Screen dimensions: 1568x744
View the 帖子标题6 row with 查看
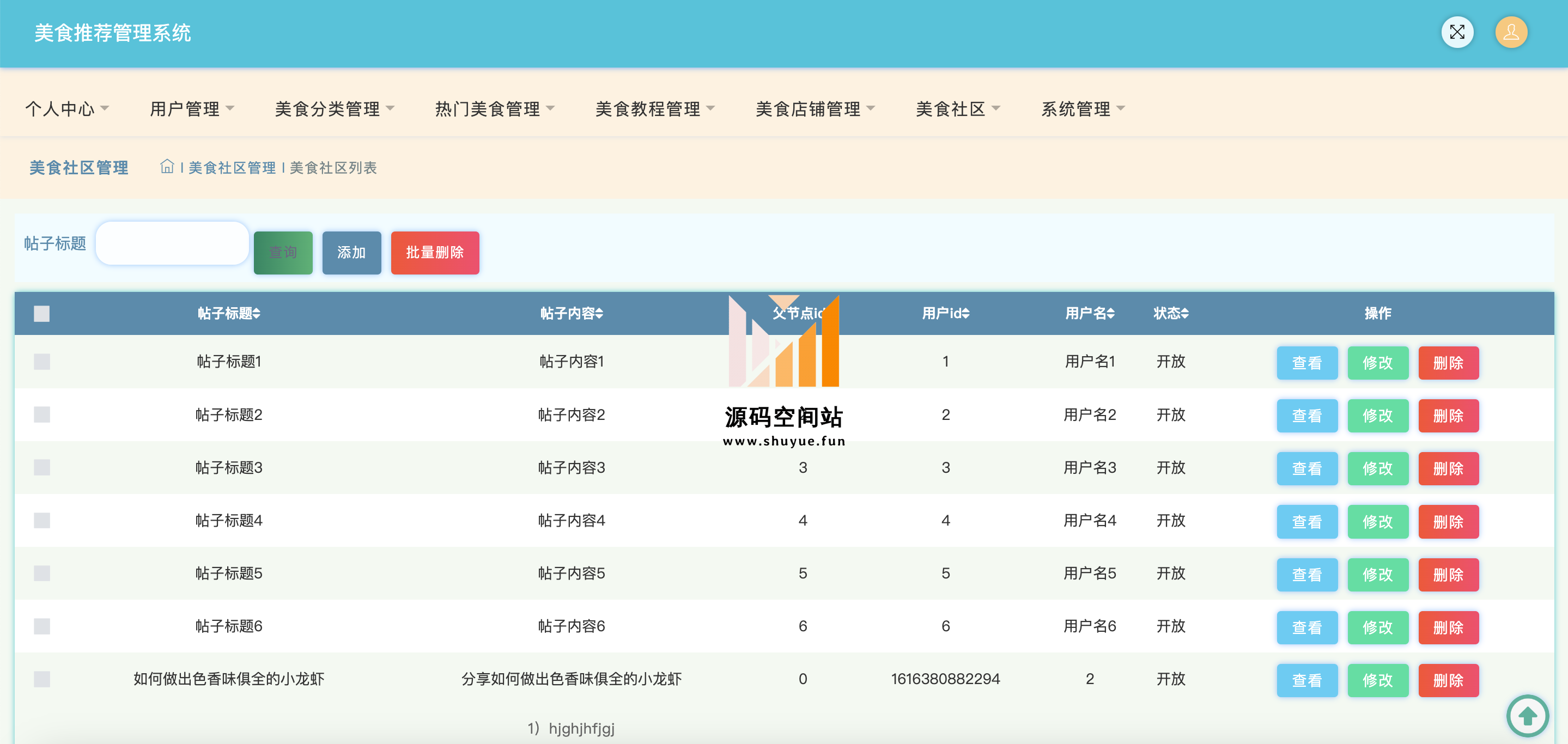click(1307, 628)
